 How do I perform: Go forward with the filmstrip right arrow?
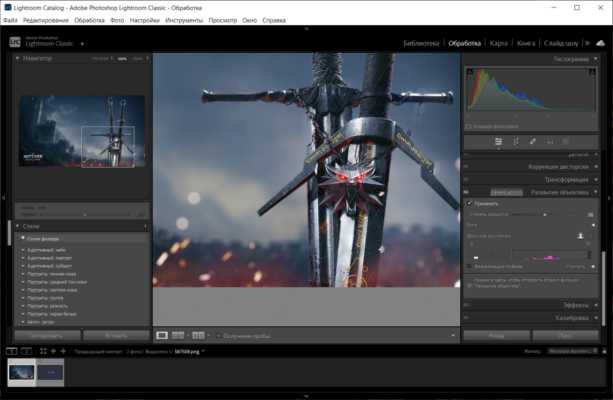pos(63,351)
